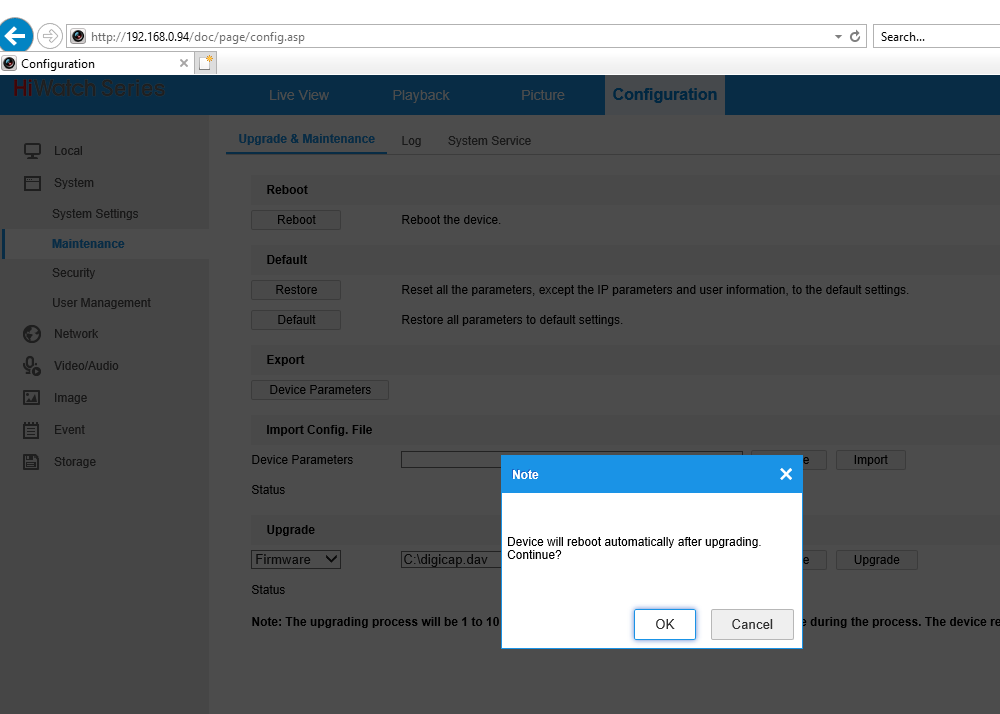Expand the address bar history dropdown arrow
The height and width of the screenshot is (714, 1000).
pyautogui.click(x=838, y=37)
